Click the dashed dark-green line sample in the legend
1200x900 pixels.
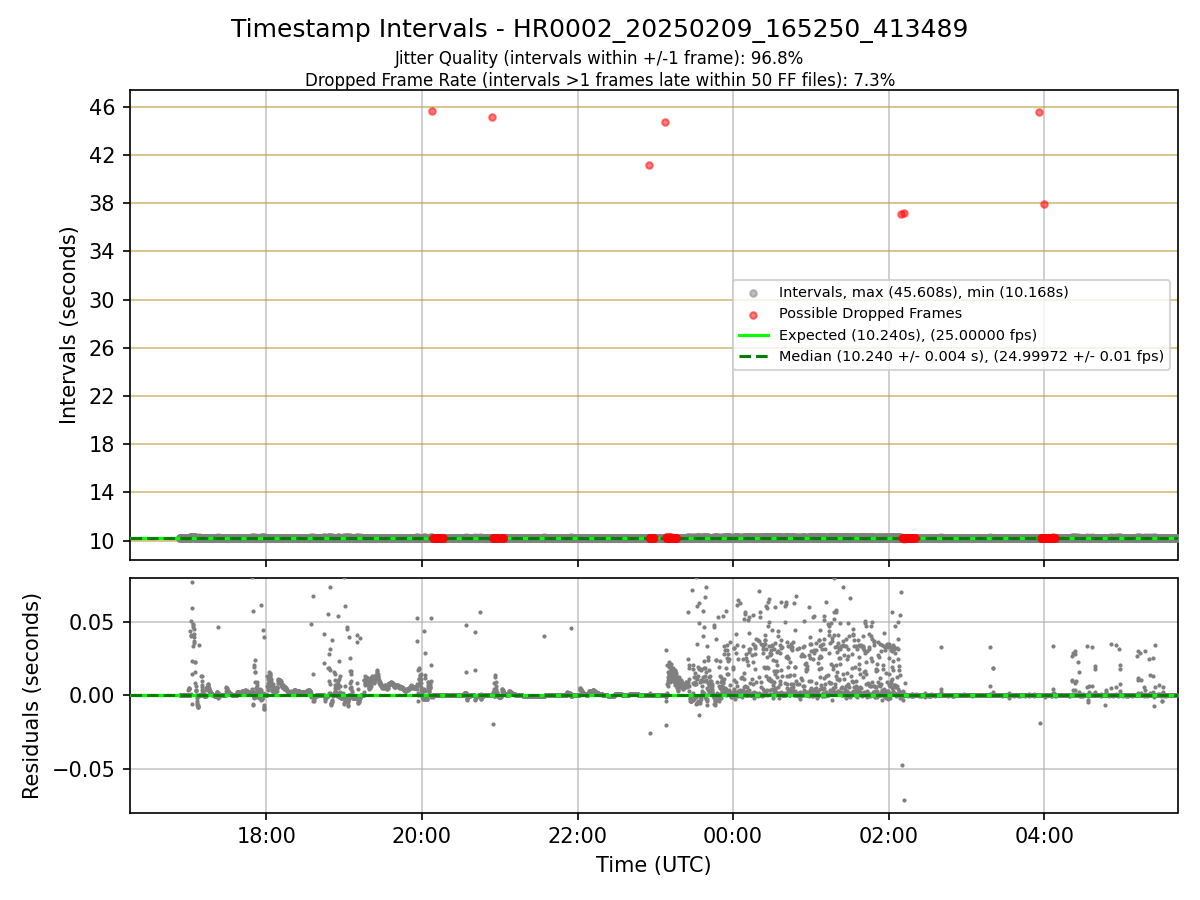tap(754, 356)
